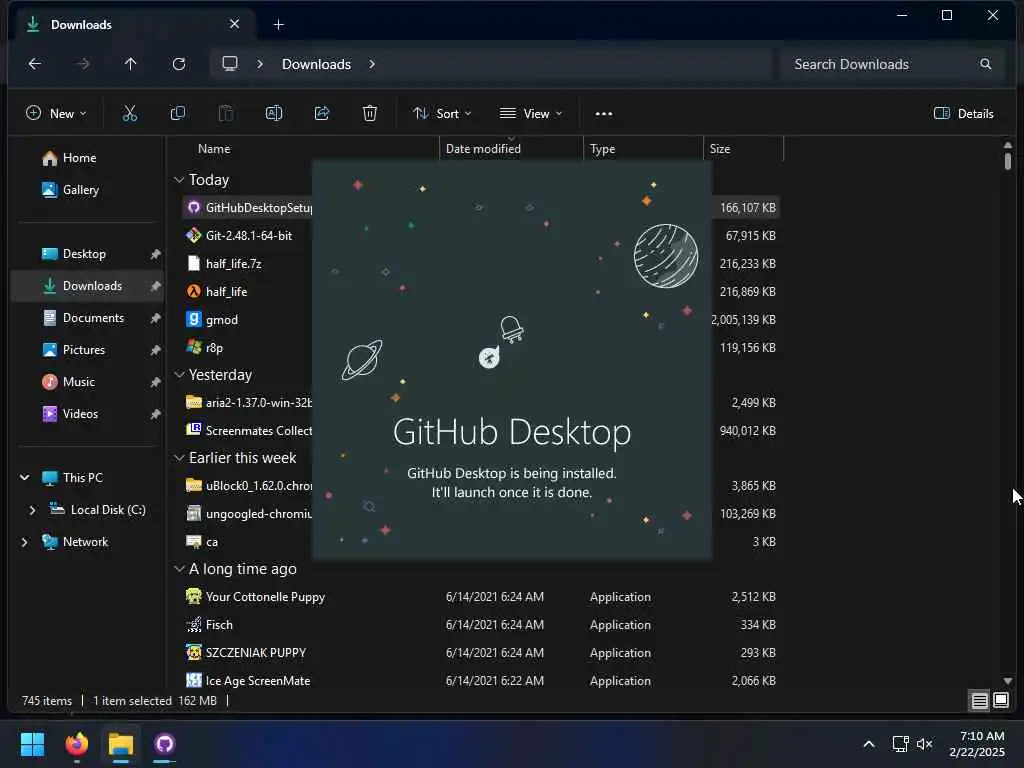Click the vertical scrollbar thumb
This screenshot has width=1024, height=768.
click(1008, 161)
